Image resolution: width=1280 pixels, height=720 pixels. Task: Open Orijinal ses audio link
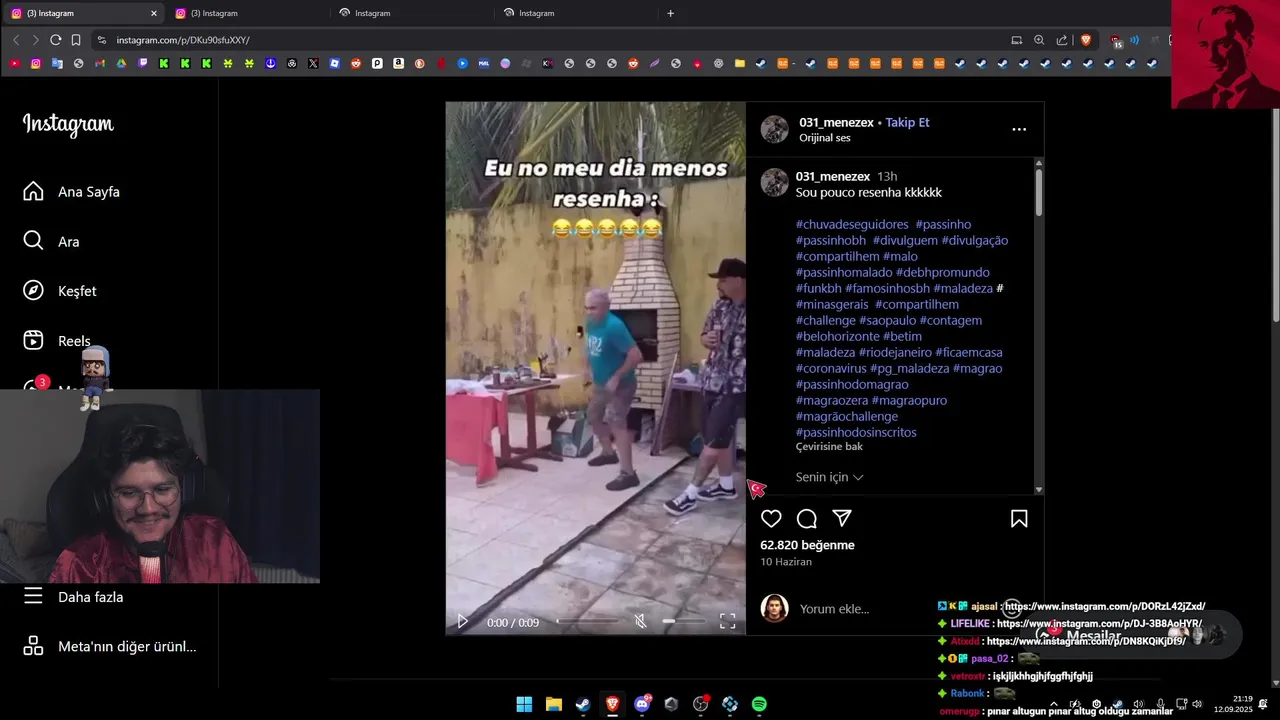(x=825, y=138)
